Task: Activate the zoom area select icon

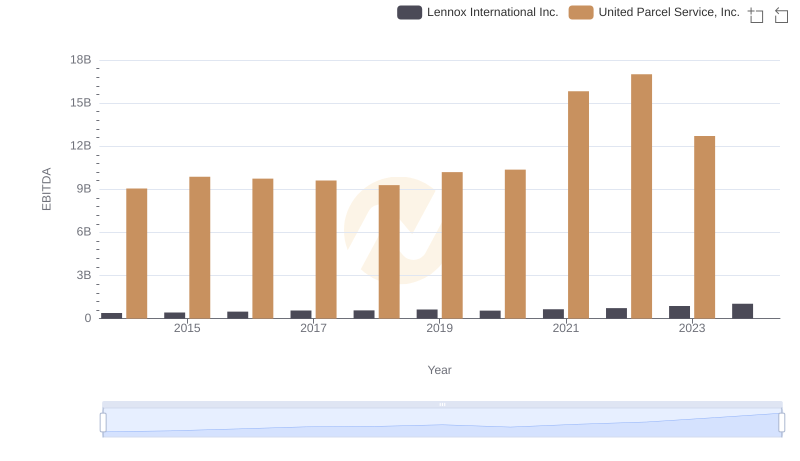Action: [756, 15]
